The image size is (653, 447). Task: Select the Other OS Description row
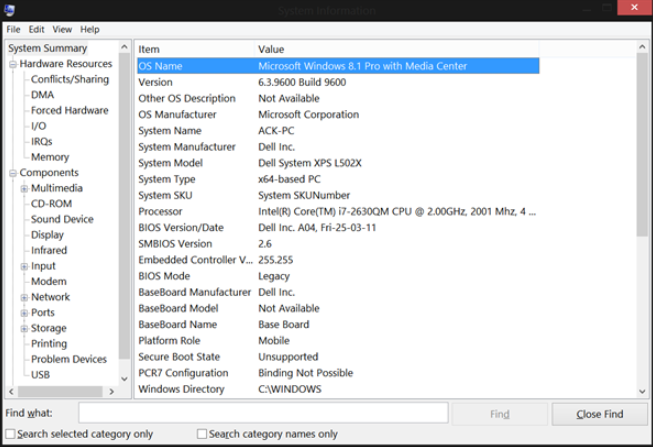click(338, 99)
